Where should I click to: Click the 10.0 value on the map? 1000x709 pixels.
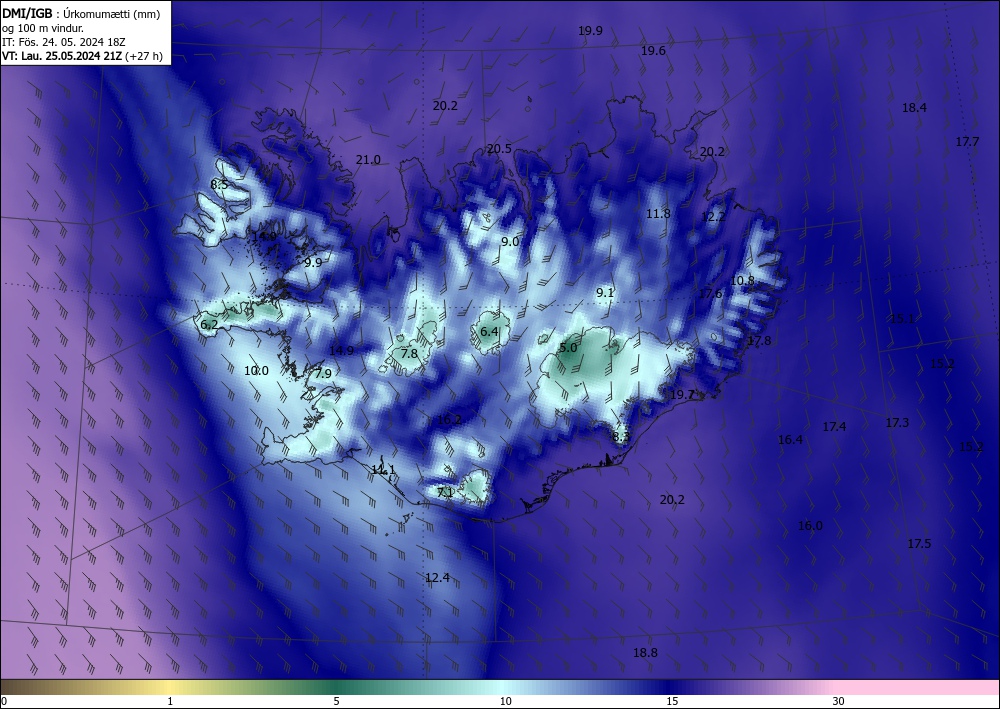click(x=256, y=370)
